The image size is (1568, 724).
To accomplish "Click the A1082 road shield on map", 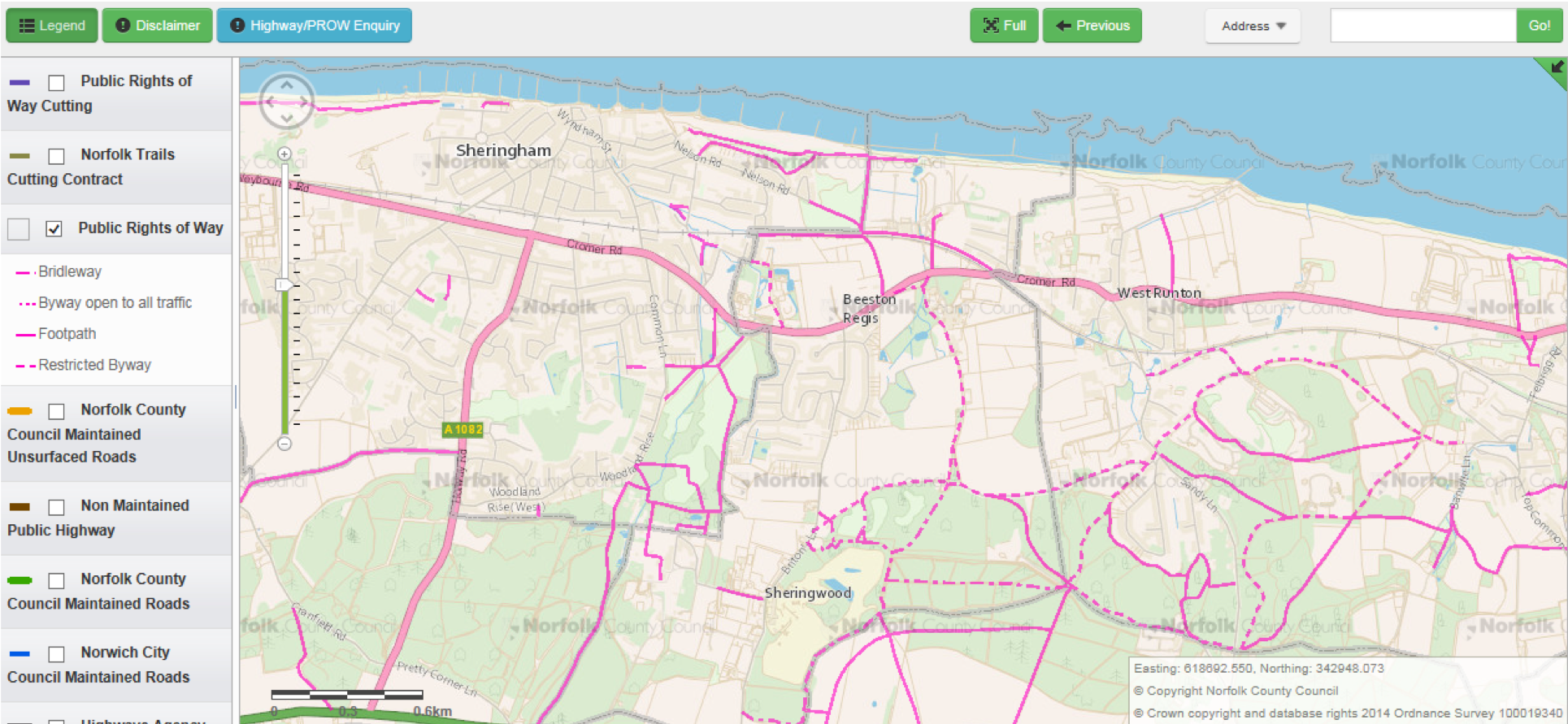I will pos(463,429).
